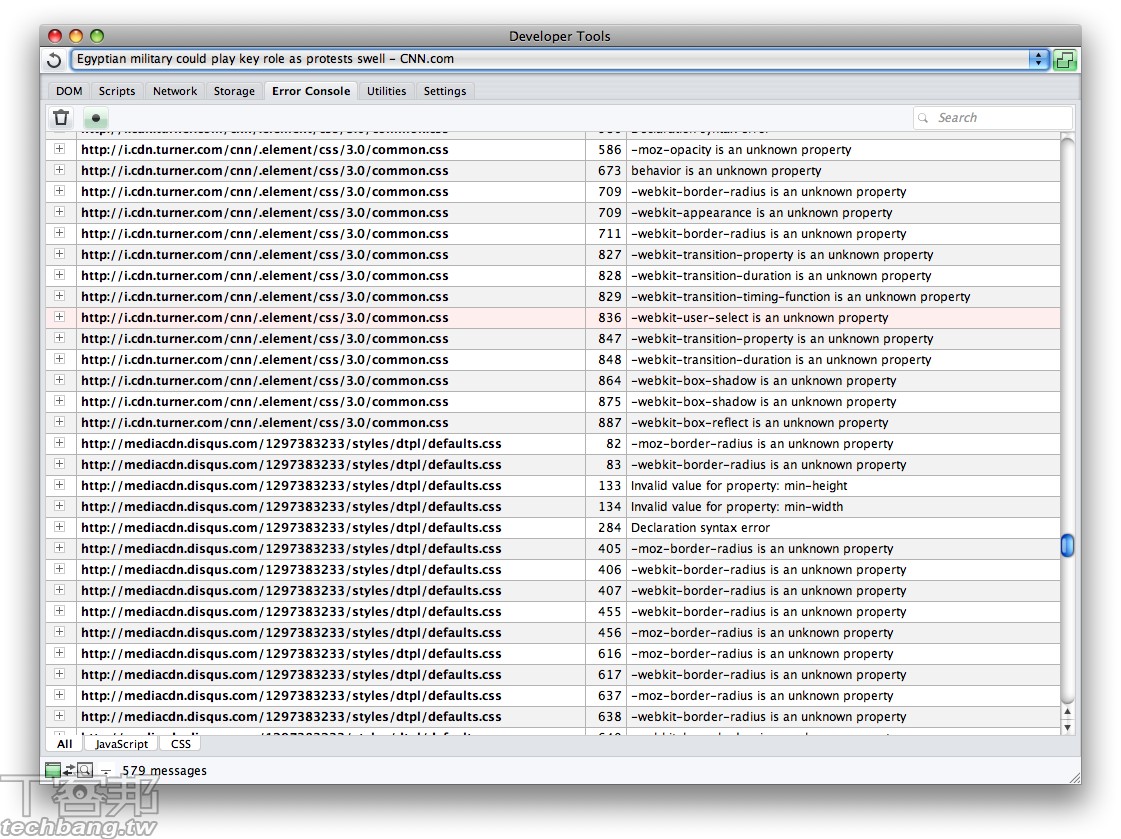1121x839 pixels.
Task: Expand the -moz-opacity error row at line 586
Action: [x=59, y=149]
